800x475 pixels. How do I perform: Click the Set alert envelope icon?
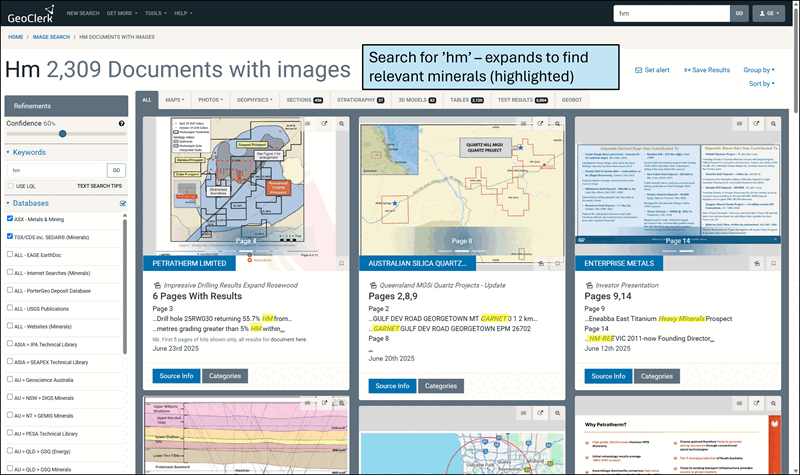(x=638, y=70)
